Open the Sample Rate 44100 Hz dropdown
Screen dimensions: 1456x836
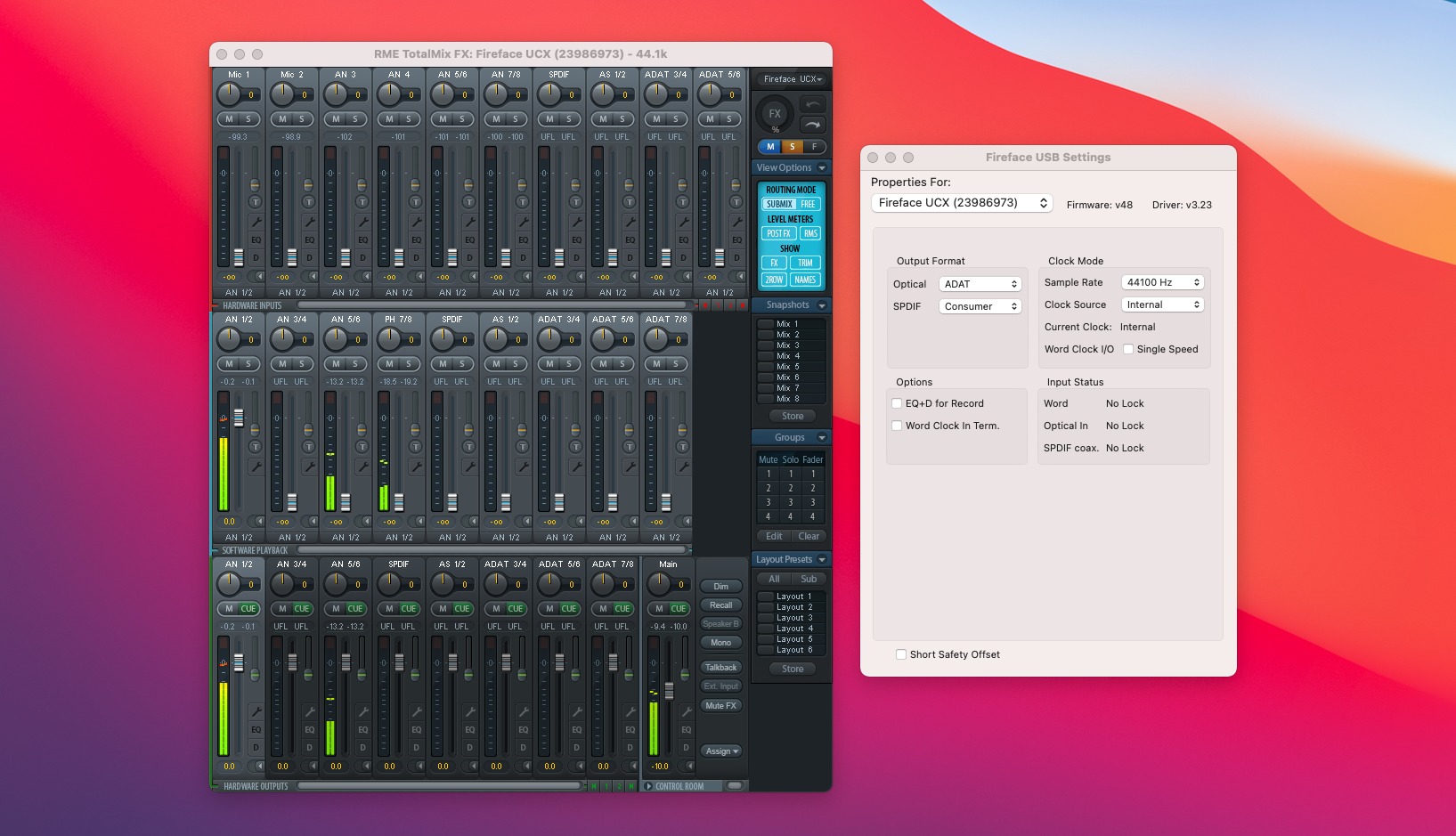click(x=1162, y=282)
